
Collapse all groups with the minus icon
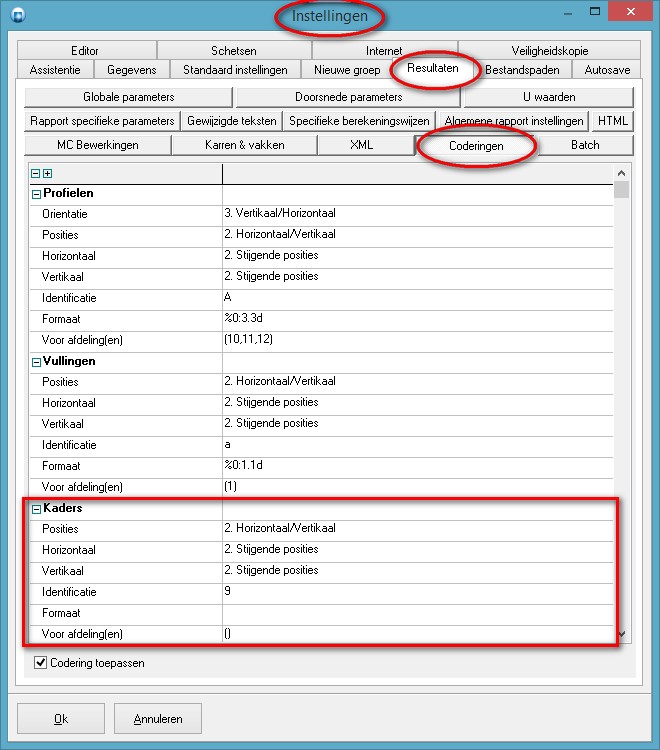35,174
